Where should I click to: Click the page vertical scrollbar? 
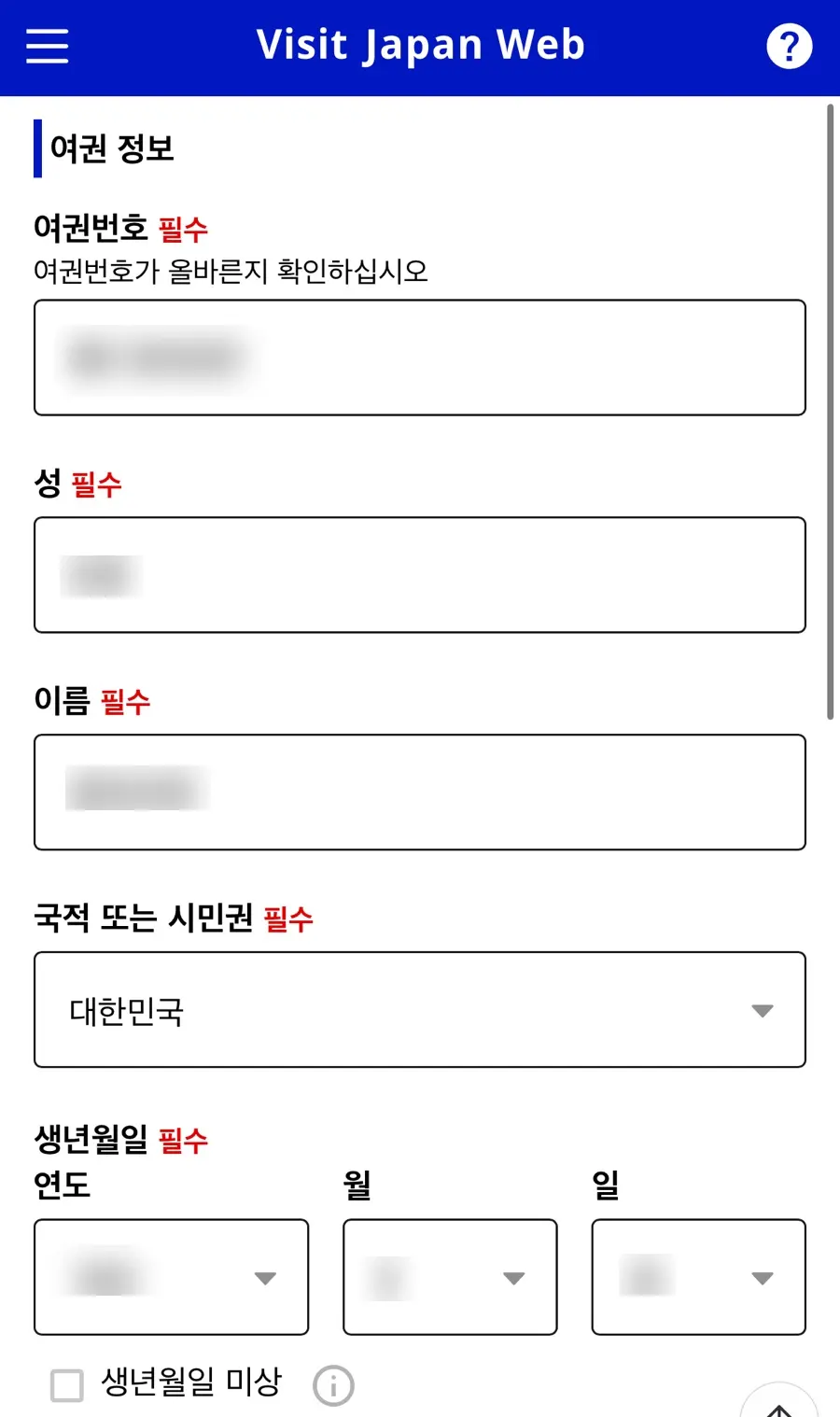[830, 411]
